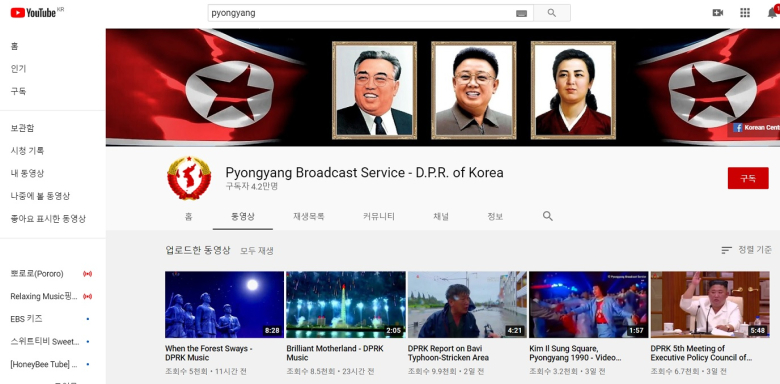This screenshot has height=384, width=780.
Task: Switch to the 커뮤니티 tab
Action: (x=379, y=216)
